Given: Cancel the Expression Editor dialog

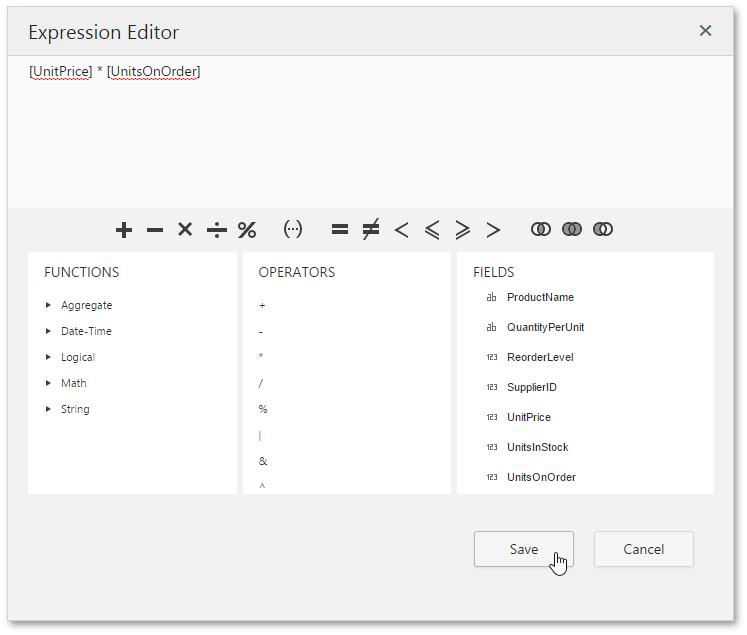Looking at the screenshot, I should [x=643, y=549].
